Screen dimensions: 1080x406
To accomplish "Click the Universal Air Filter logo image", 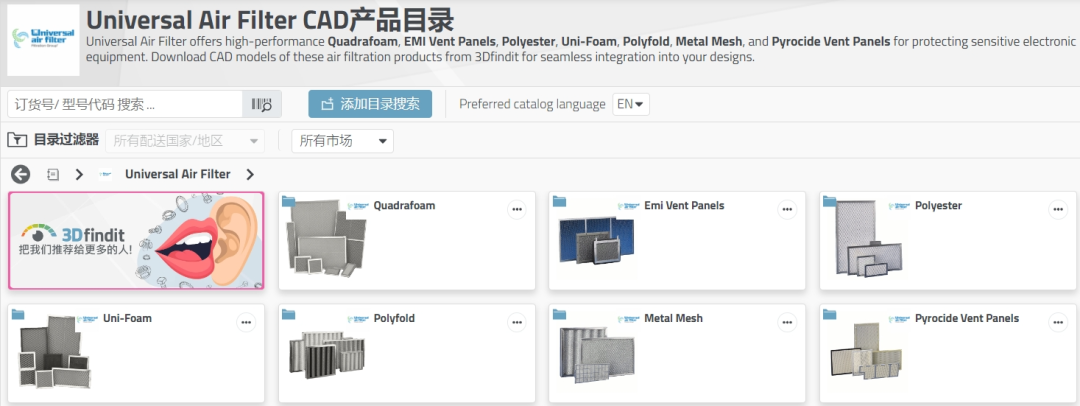I will click(x=43, y=40).
